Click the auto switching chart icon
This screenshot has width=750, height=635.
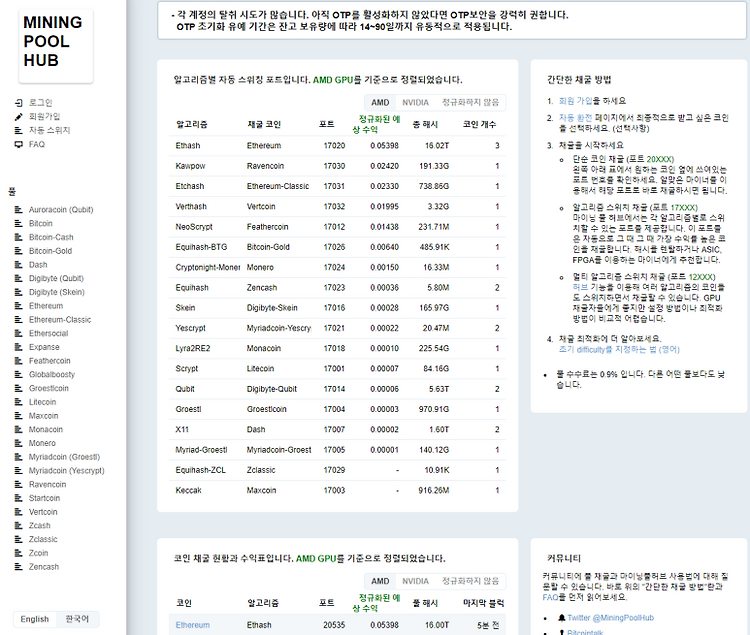click(19, 131)
